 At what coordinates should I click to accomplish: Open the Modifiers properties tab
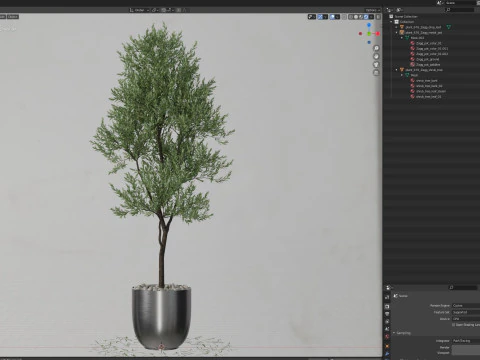(x=387, y=354)
